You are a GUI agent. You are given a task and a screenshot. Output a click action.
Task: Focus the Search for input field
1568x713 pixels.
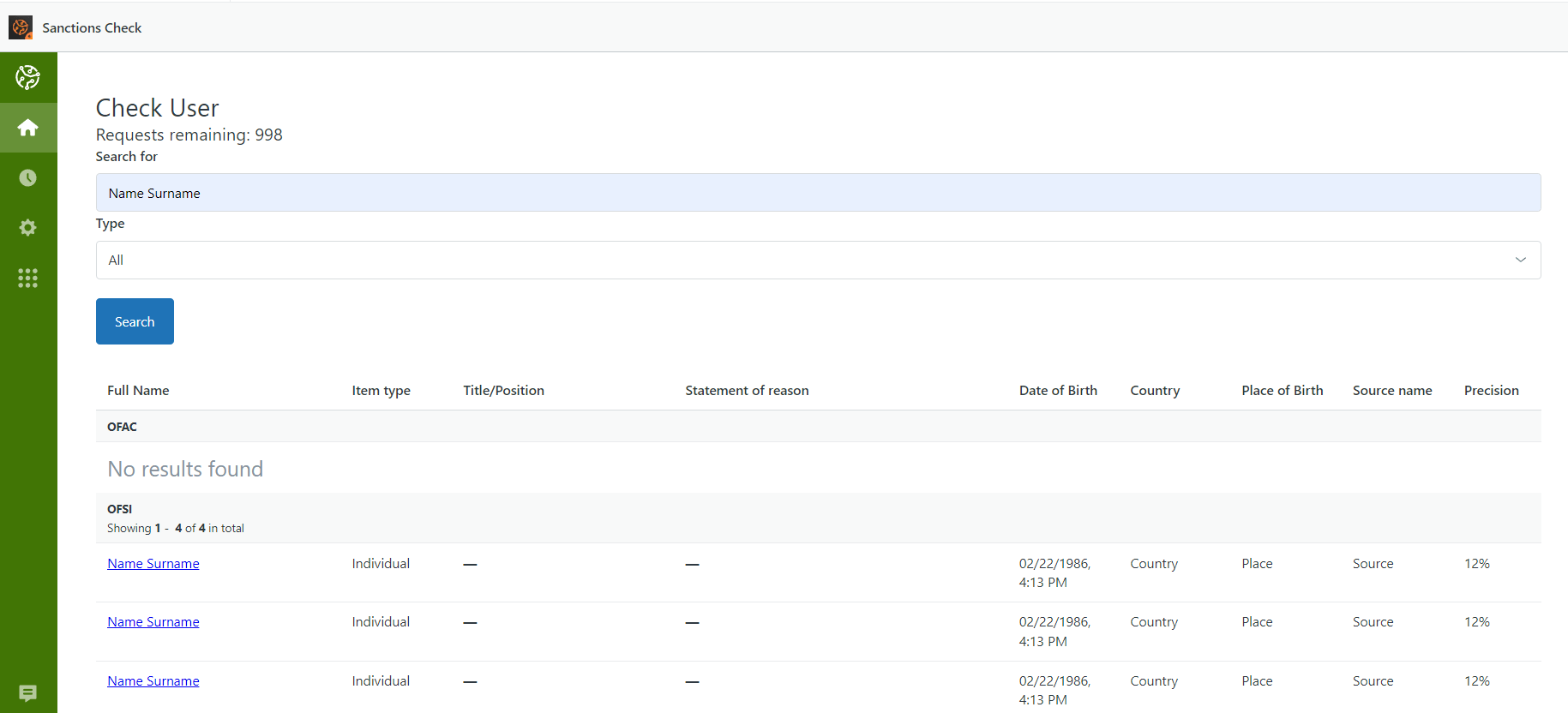click(x=818, y=193)
